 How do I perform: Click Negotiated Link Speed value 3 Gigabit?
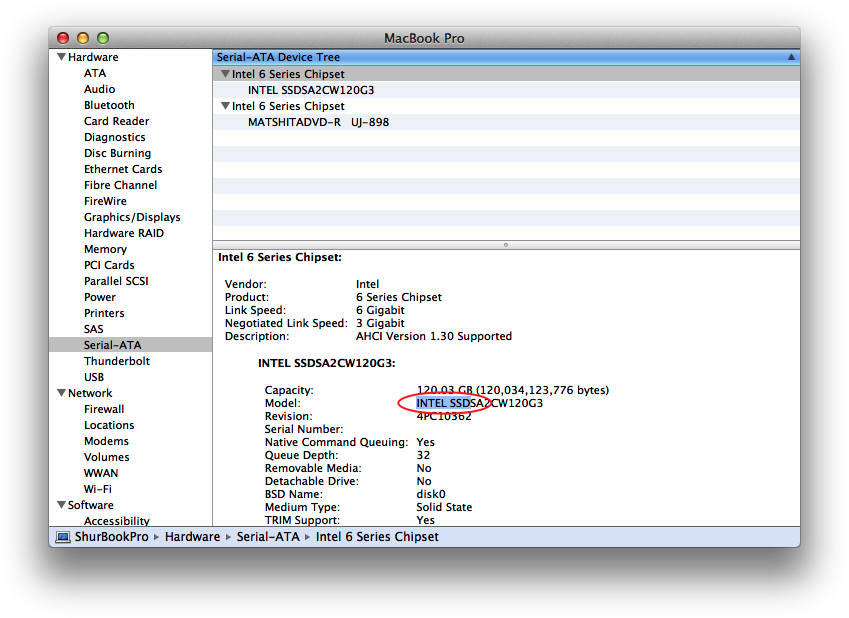[380, 323]
